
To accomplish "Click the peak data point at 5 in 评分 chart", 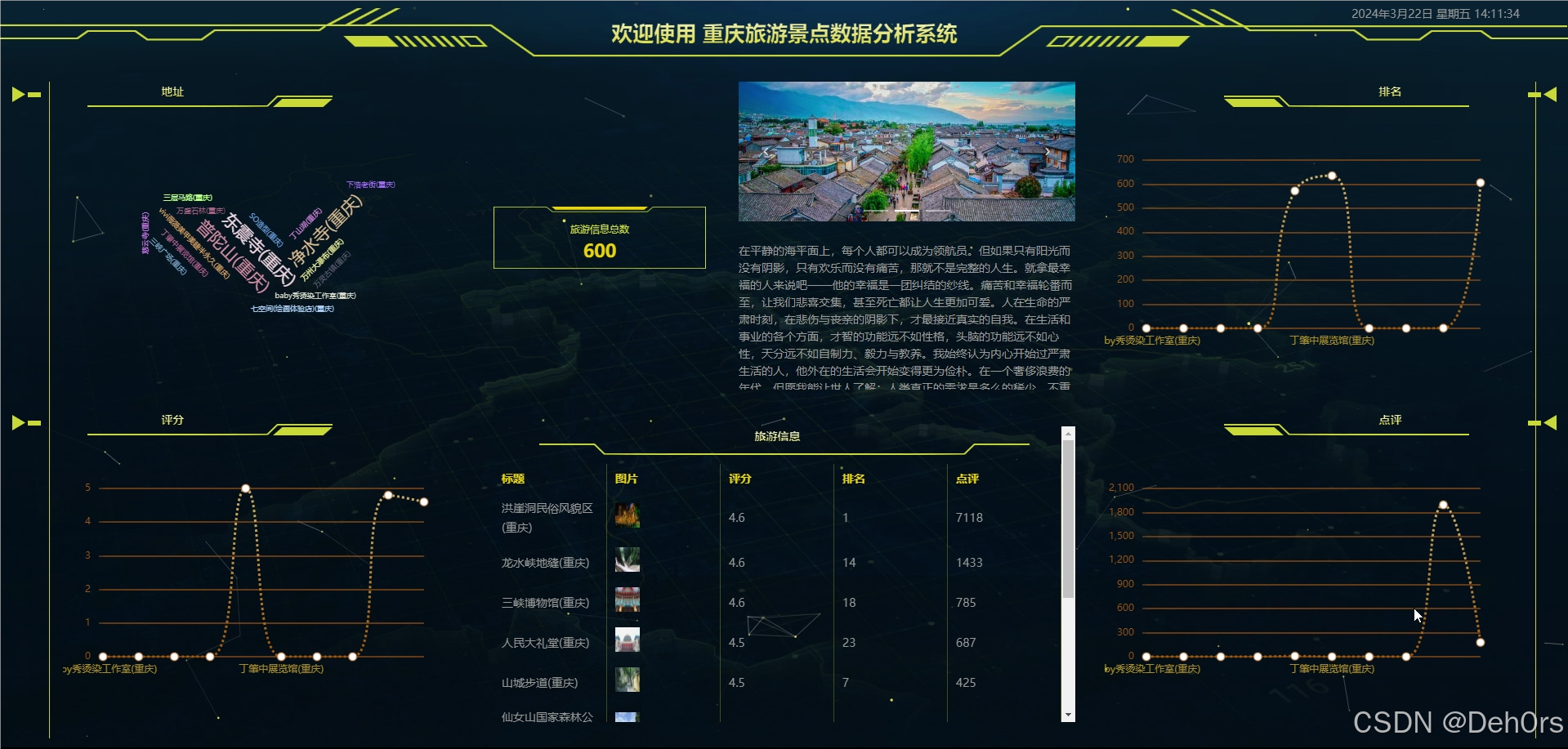I will [245, 488].
